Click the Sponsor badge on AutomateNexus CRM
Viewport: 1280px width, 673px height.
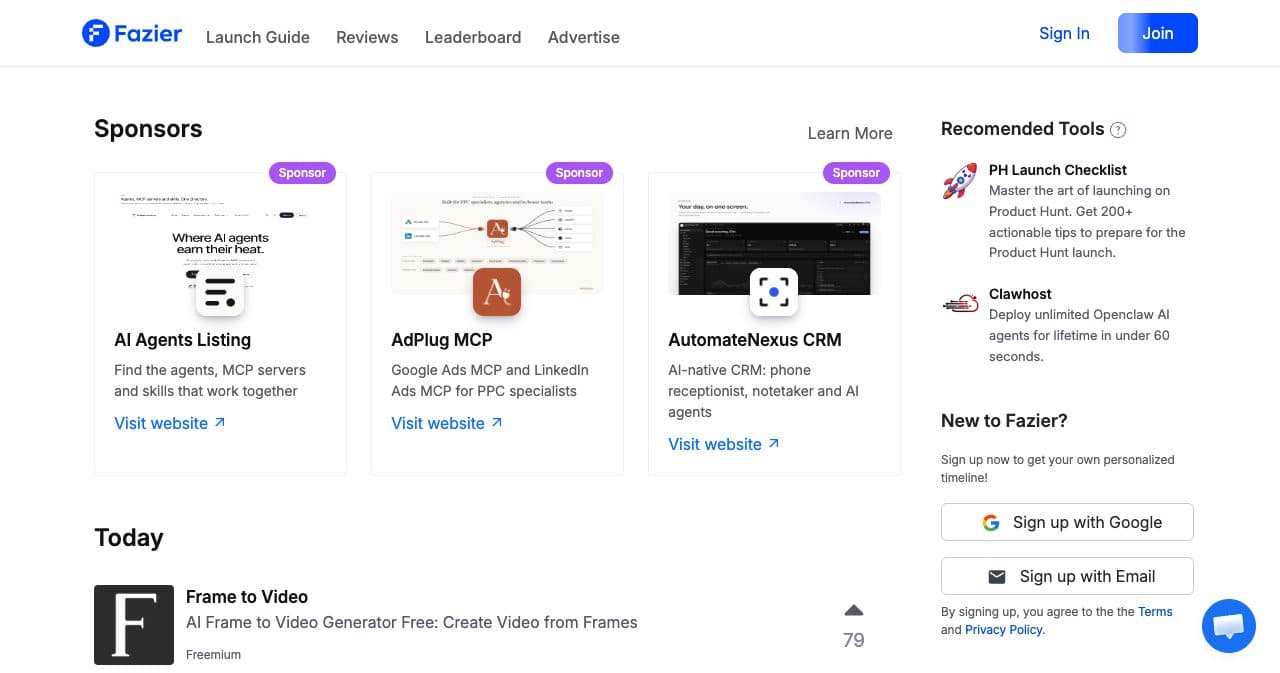tap(856, 172)
